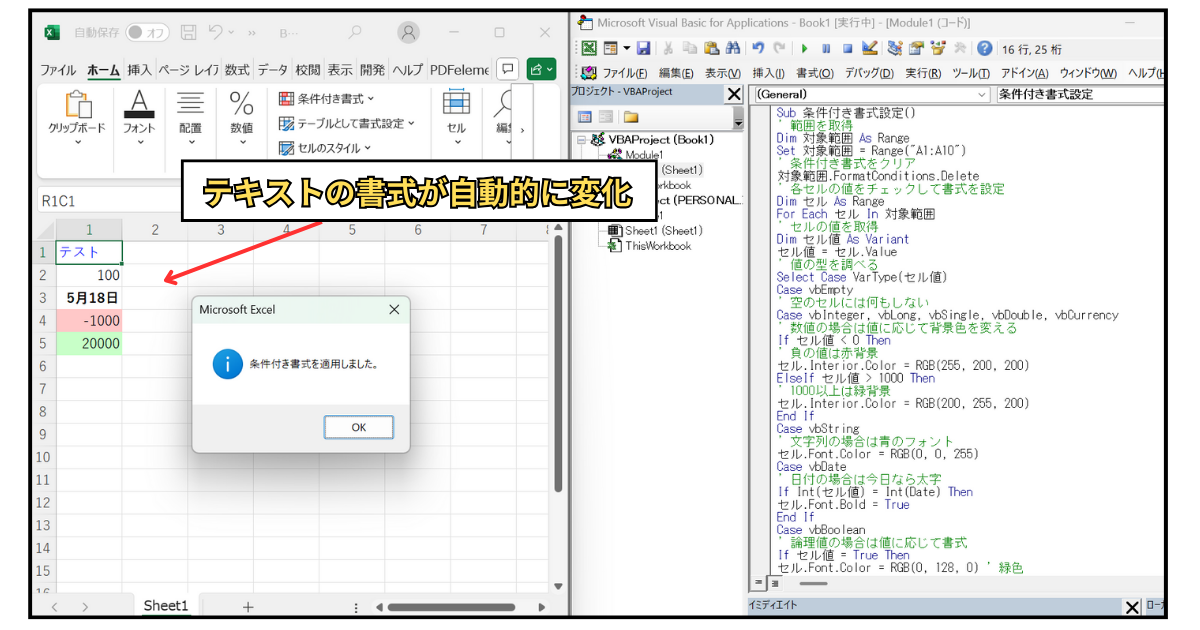1200x630 pixels.
Task: Open the Debug menu in VBA editor
Action: pyautogui.click(x=869, y=73)
